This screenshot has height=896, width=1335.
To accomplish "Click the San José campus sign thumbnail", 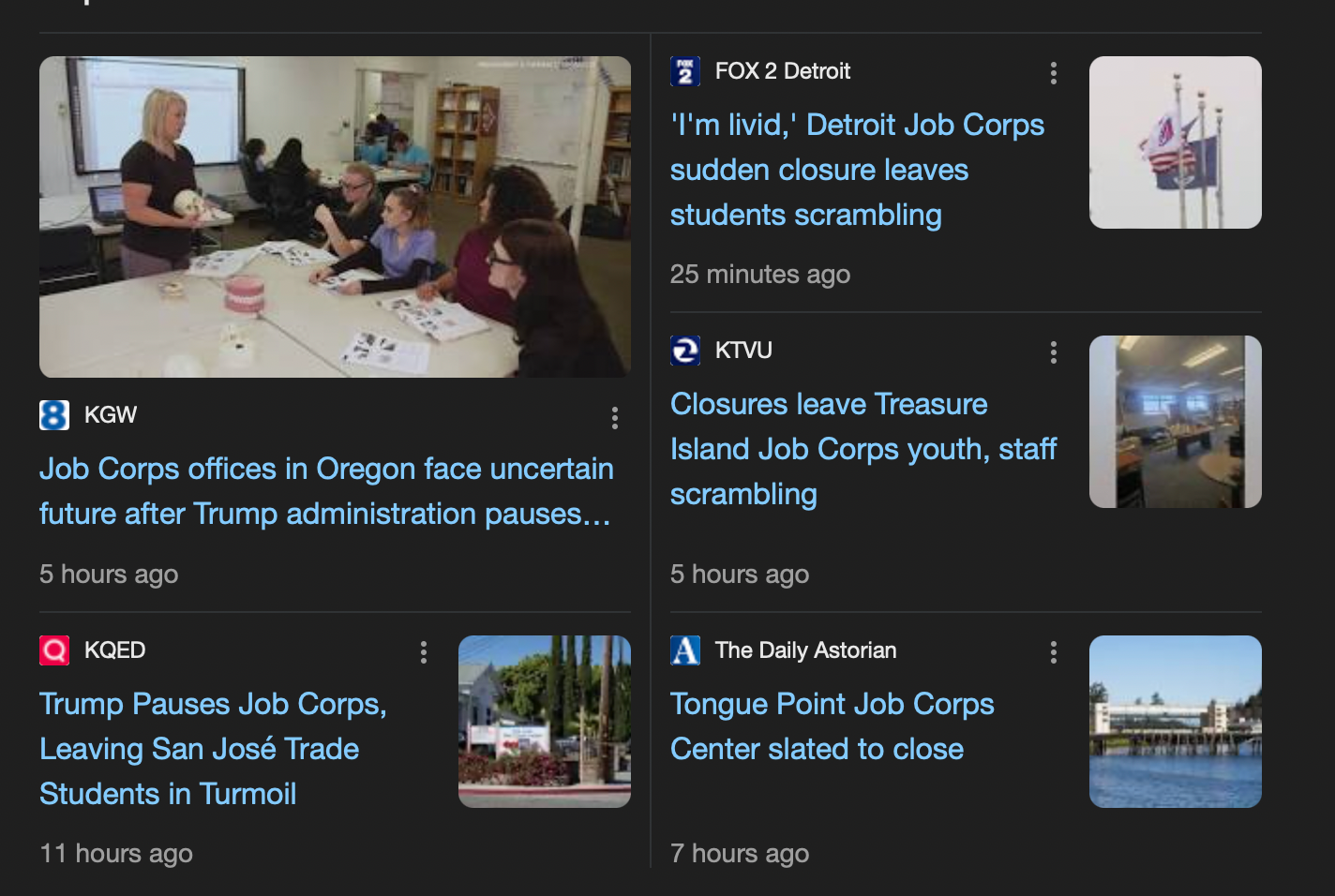I will coord(544,722).
